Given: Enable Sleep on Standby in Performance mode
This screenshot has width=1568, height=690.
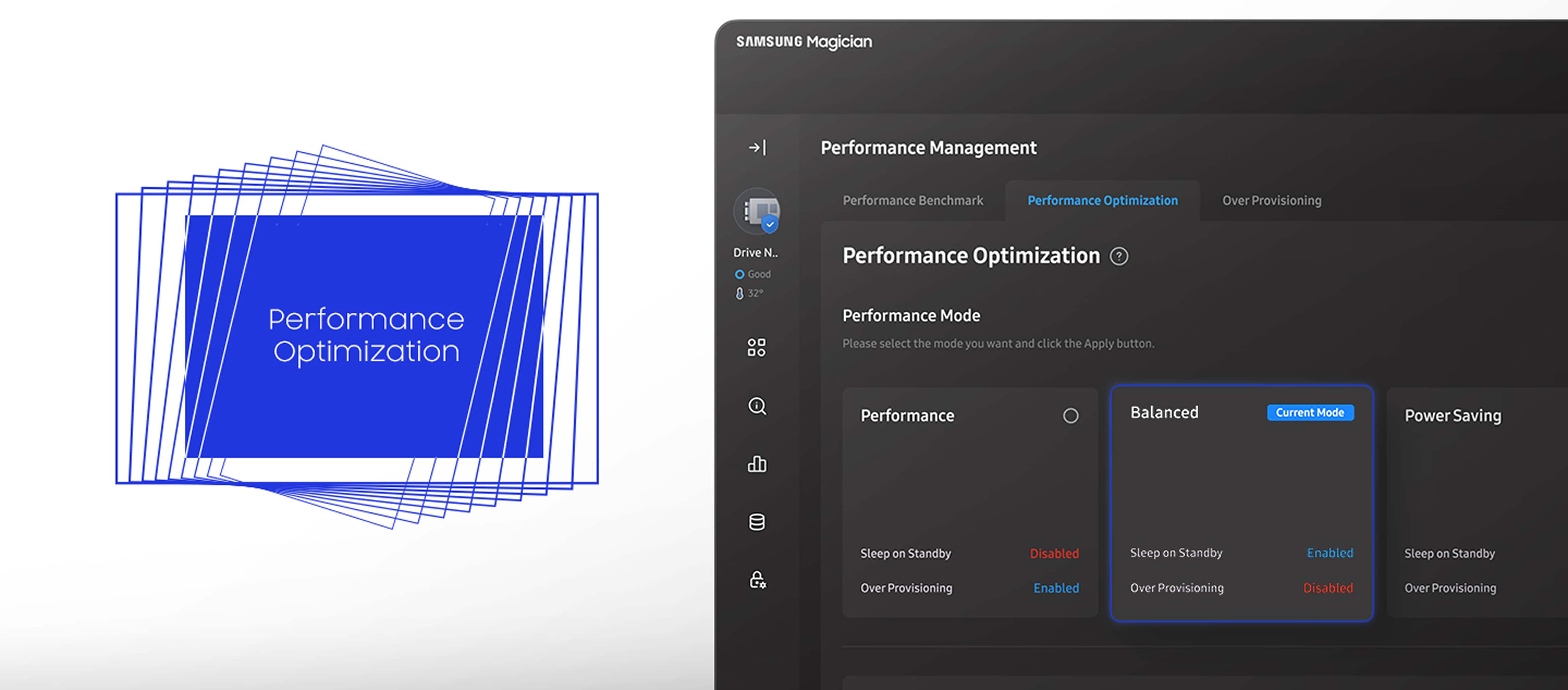Looking at the screenshot, I should [x=1055, y=553].
